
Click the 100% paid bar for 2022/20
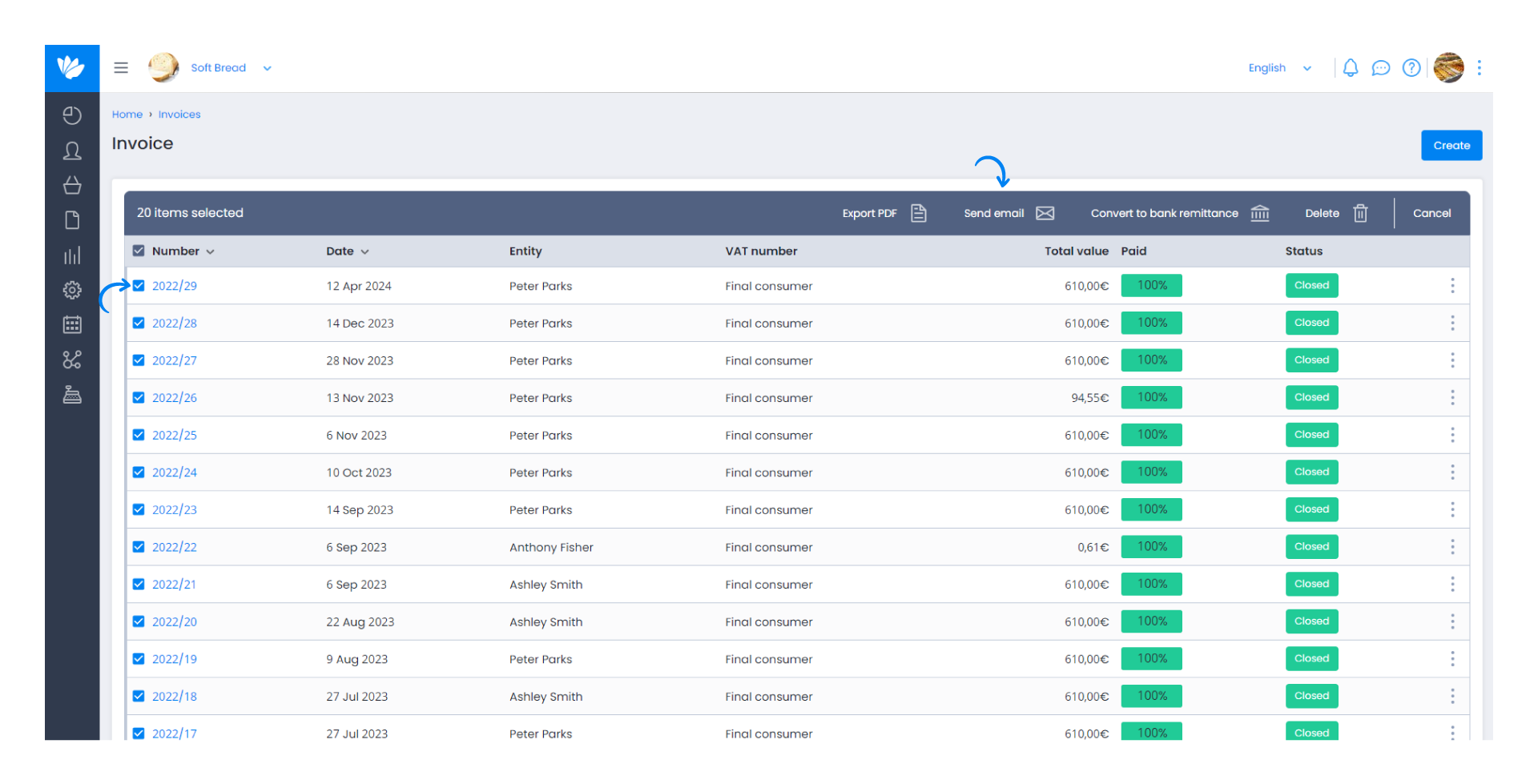click(1152, 621)
